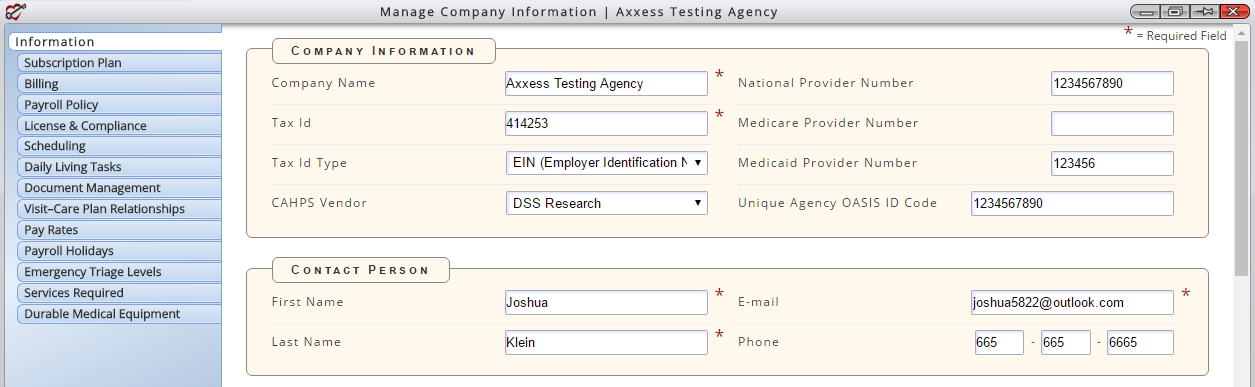Open the Tax Id Type dropdown
1255x387 pixels.
click(607, 163)
